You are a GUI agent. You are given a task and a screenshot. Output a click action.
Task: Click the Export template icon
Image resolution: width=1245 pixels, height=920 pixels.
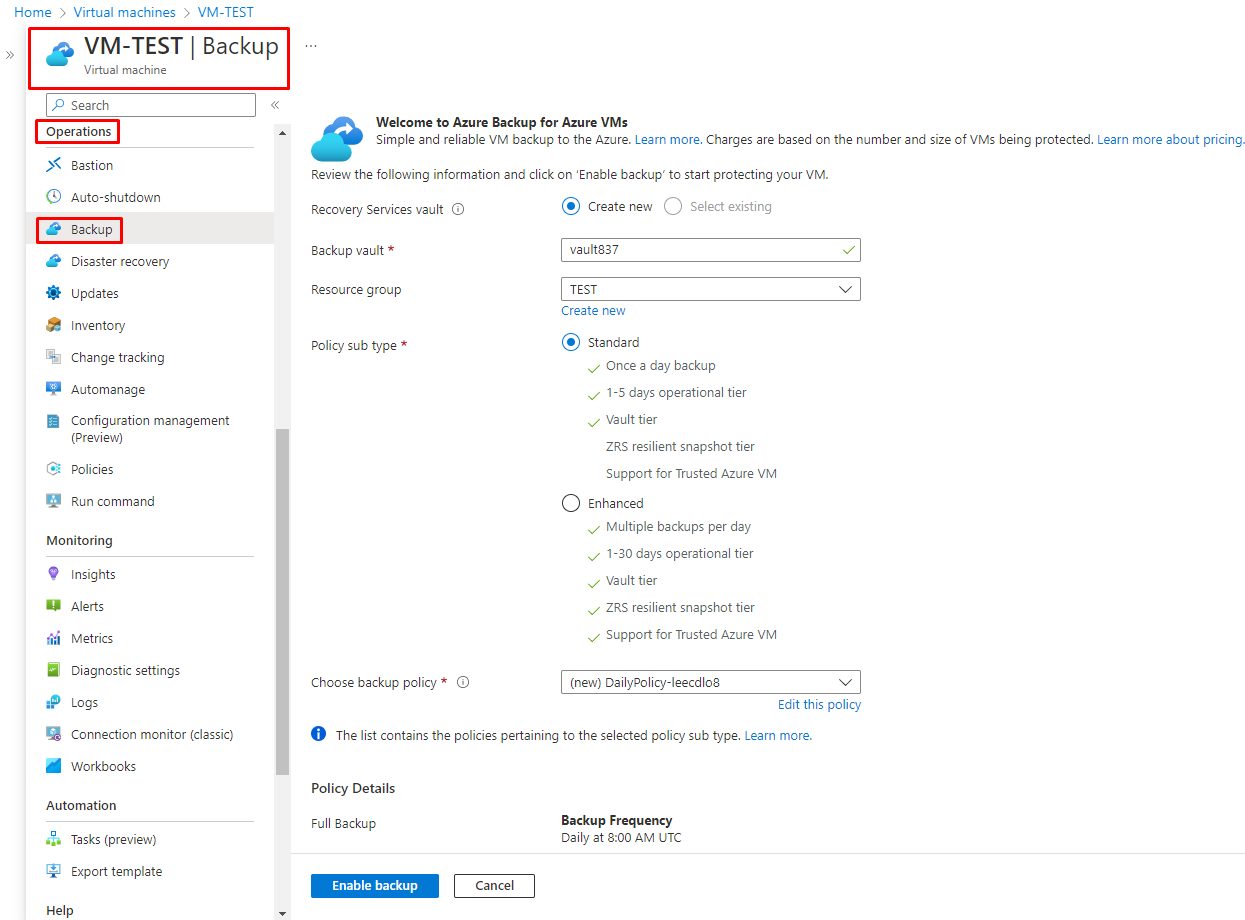54,871
